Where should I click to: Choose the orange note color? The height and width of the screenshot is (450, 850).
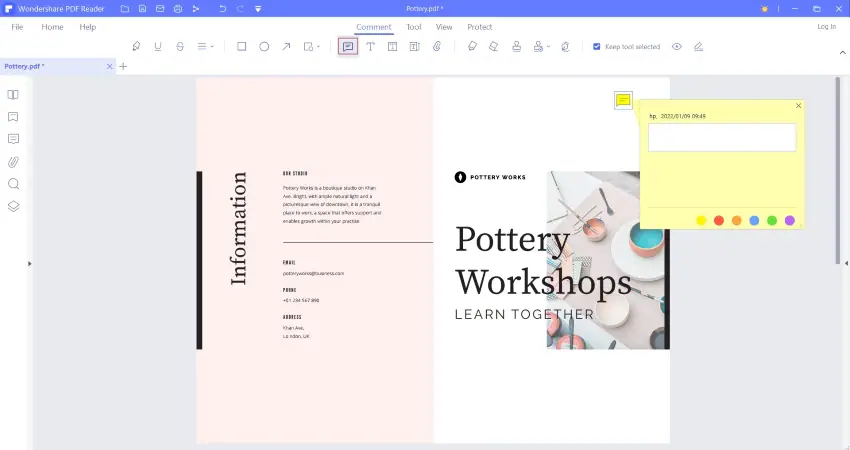pyautogui.click(x=736, y=220)
